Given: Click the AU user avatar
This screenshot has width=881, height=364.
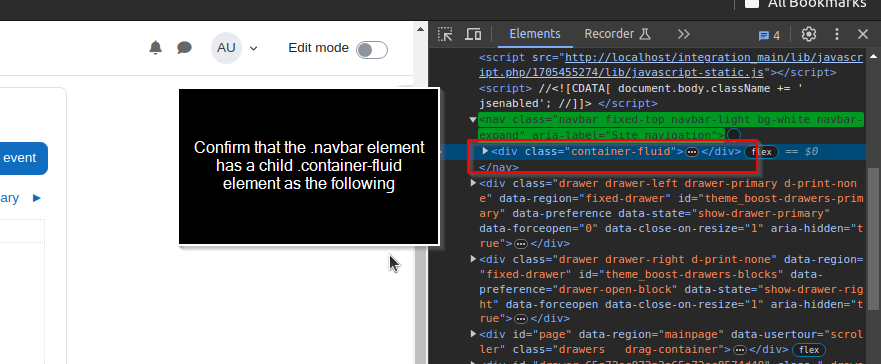Looking at the screenshot, I should click(226, 48).
